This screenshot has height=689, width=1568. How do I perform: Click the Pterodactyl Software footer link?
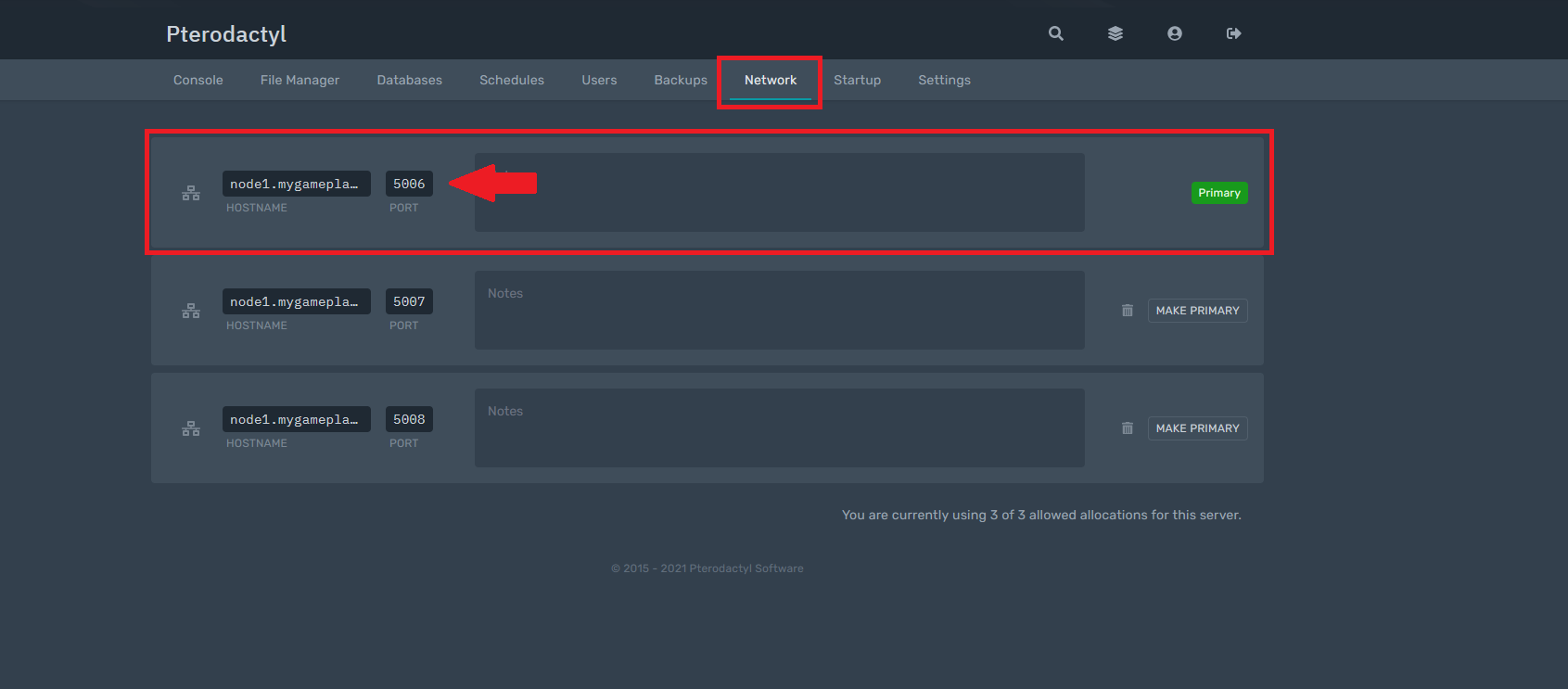[x=746, y=568]
